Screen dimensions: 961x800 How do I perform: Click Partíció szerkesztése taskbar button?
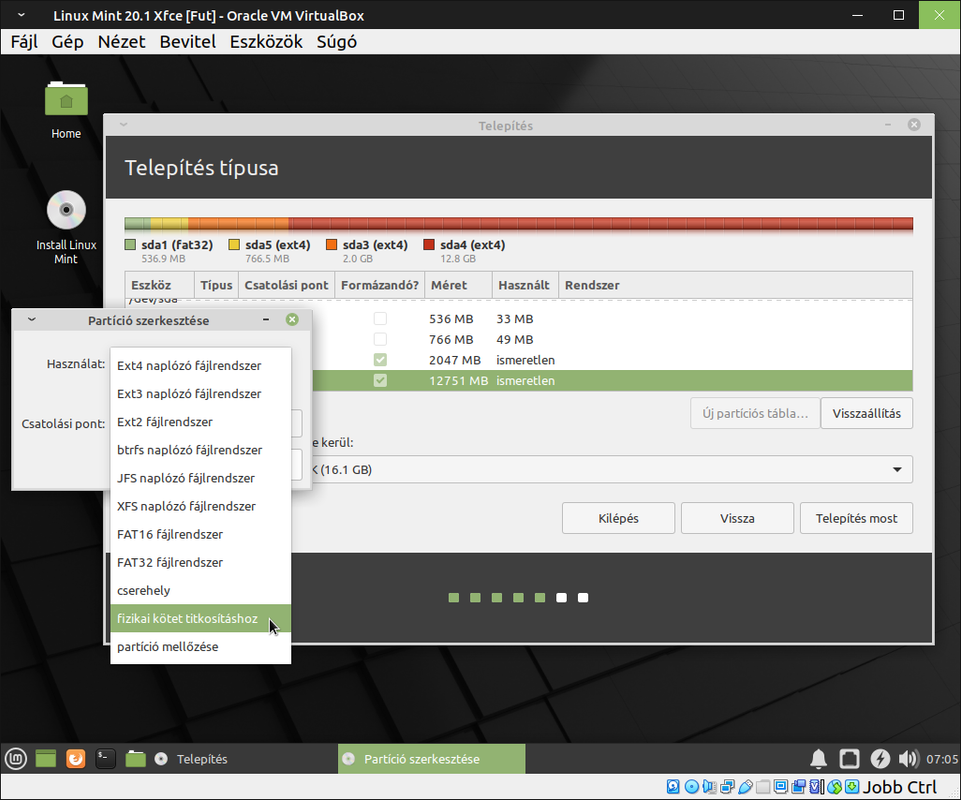(431, 759)
